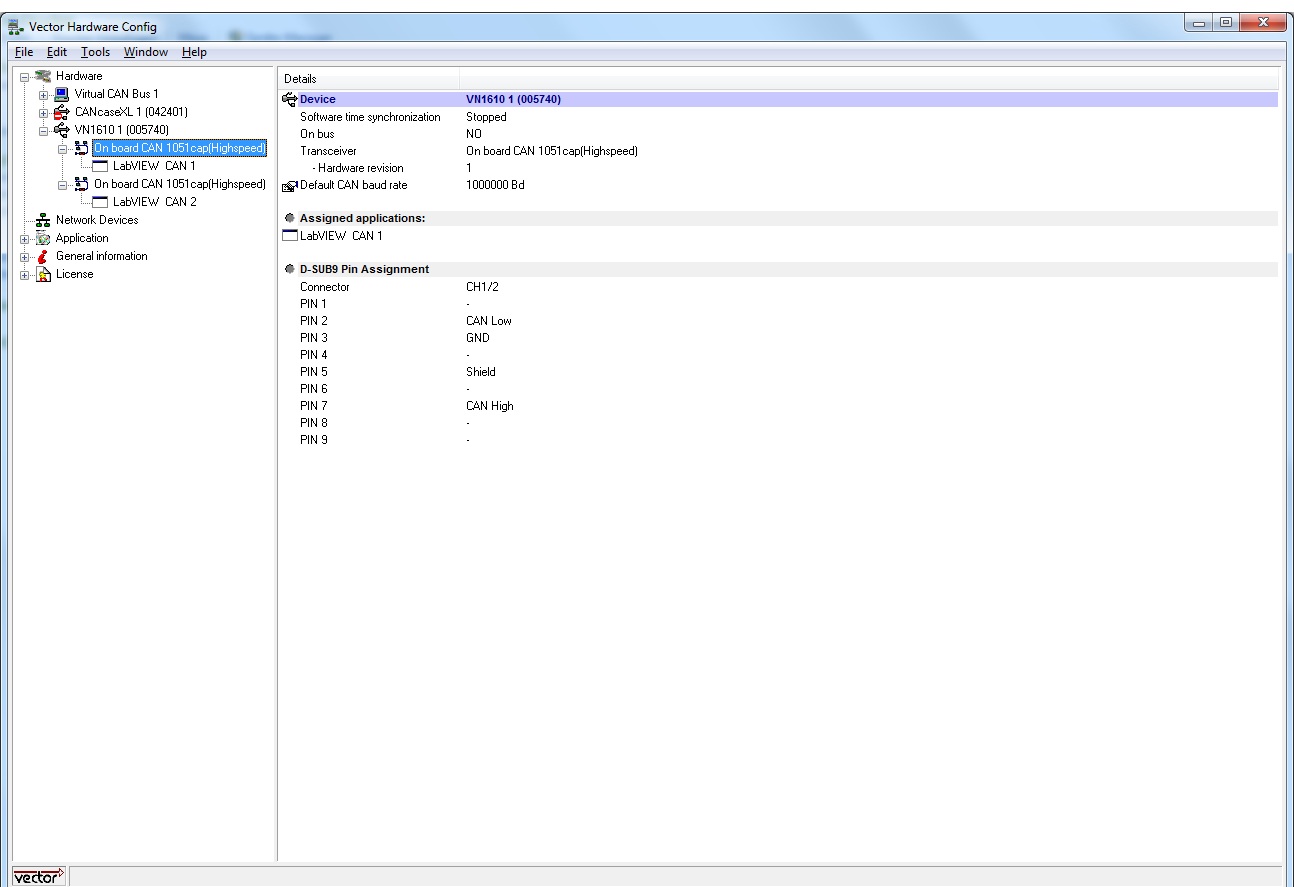1294x887 pixels.
Task: Open the File menu
Action: click(24, 52)
